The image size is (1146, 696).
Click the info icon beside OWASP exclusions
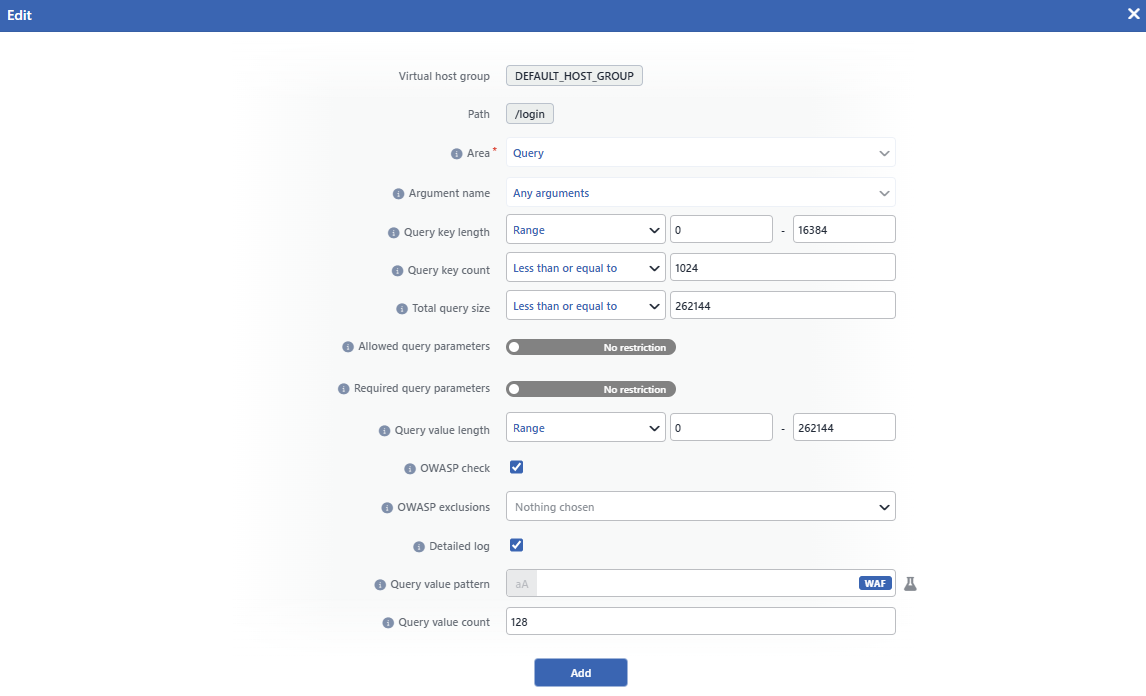[x=387, y=507]
